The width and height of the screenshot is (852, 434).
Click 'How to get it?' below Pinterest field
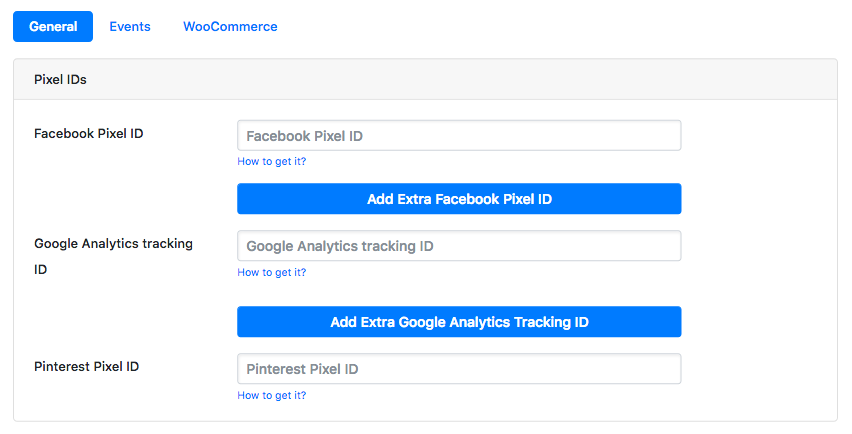pyautogui.click(x=271, y=395)
